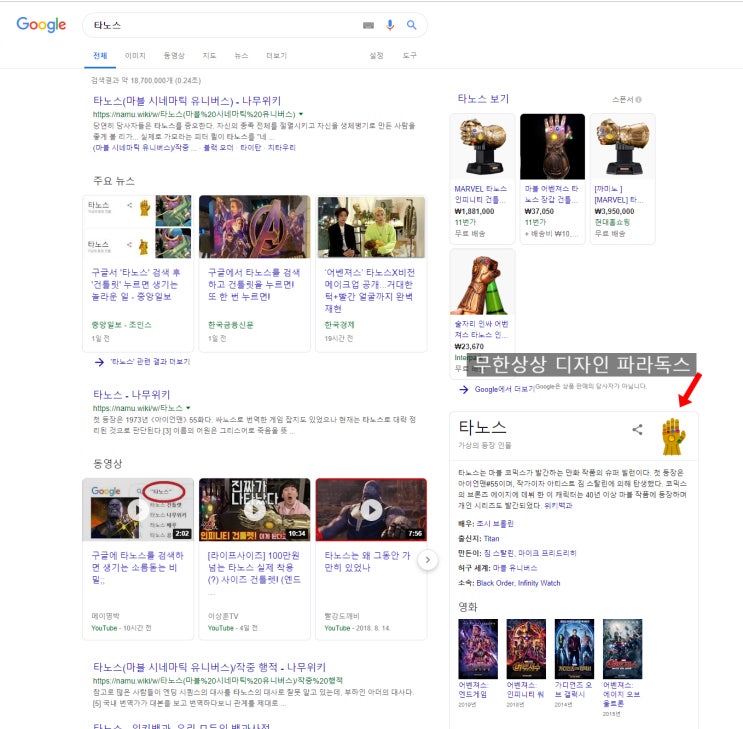The height and width of the screenshot is (729, 743).
Task: Open video title 타노스는 왜 그동안 가만히 있었나
Action: tap(367, 561)
